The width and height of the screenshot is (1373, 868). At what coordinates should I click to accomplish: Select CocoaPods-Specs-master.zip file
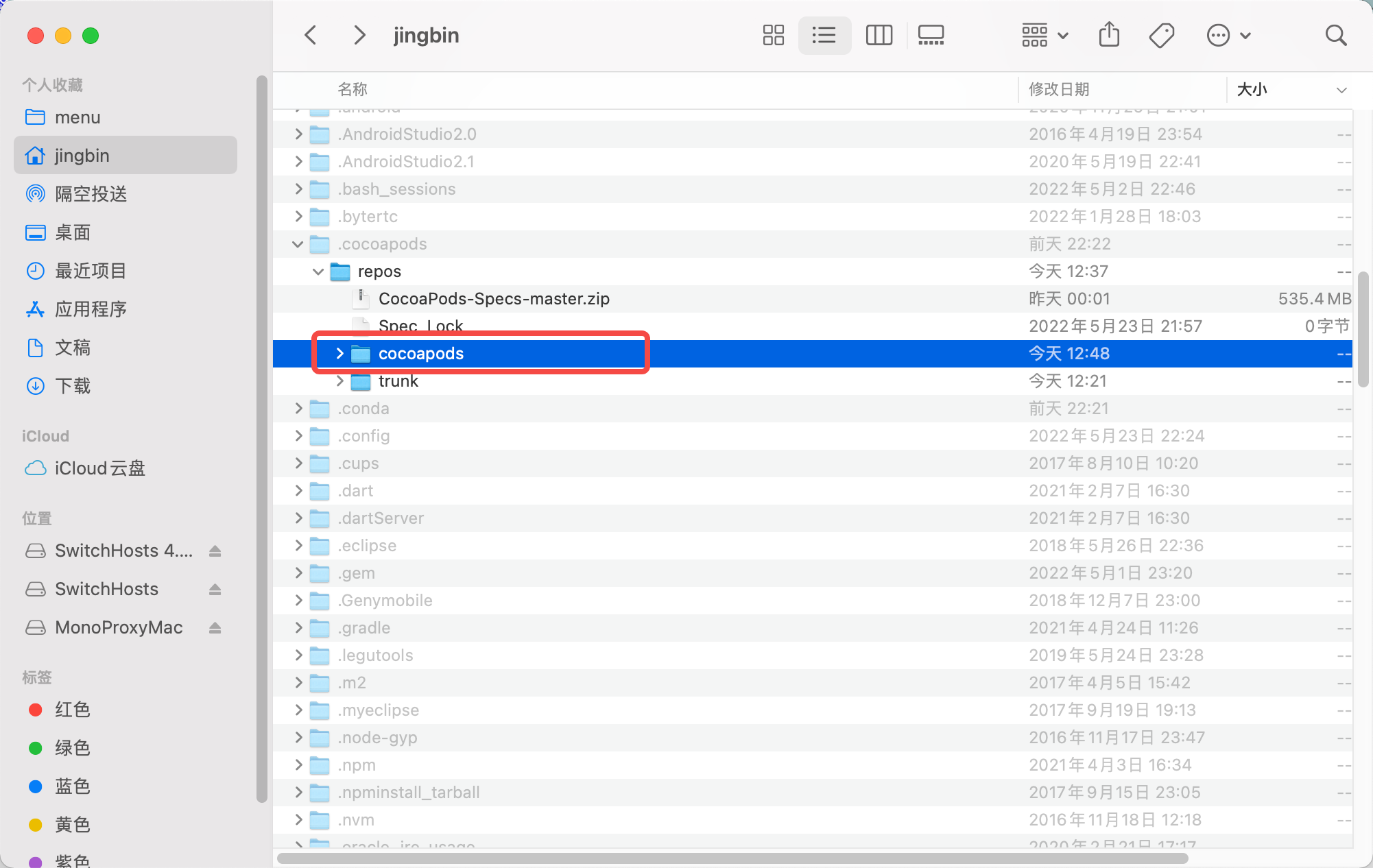click(493, 299)
